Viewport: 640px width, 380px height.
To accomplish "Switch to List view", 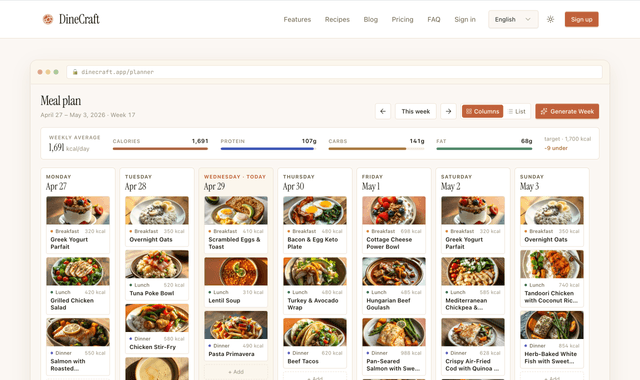I will (517, 111).
